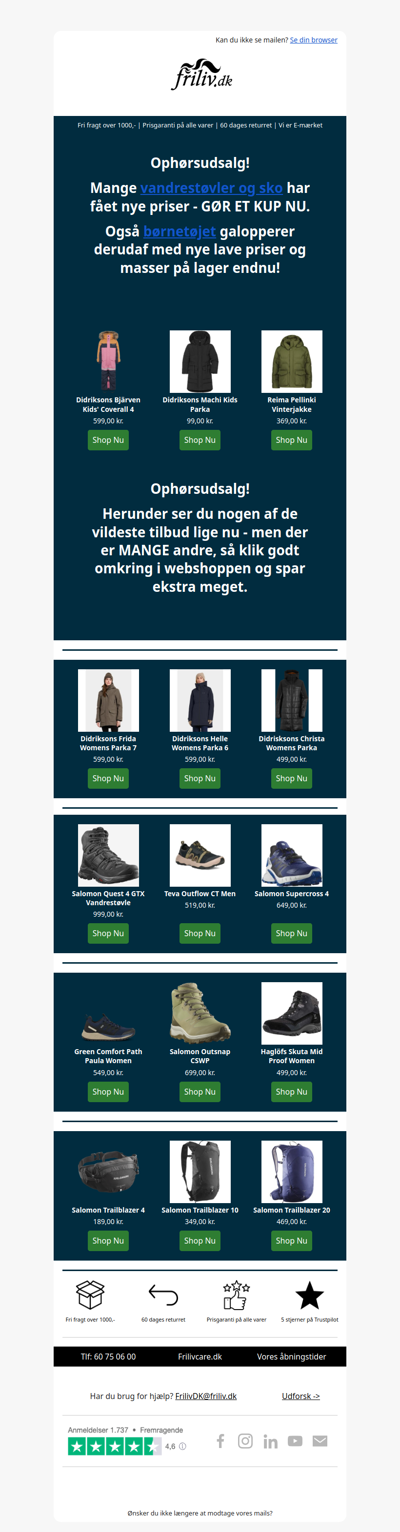Screen dimensions: 400x1532
Task: Open Se din browser link
Action: pos(313,40)
